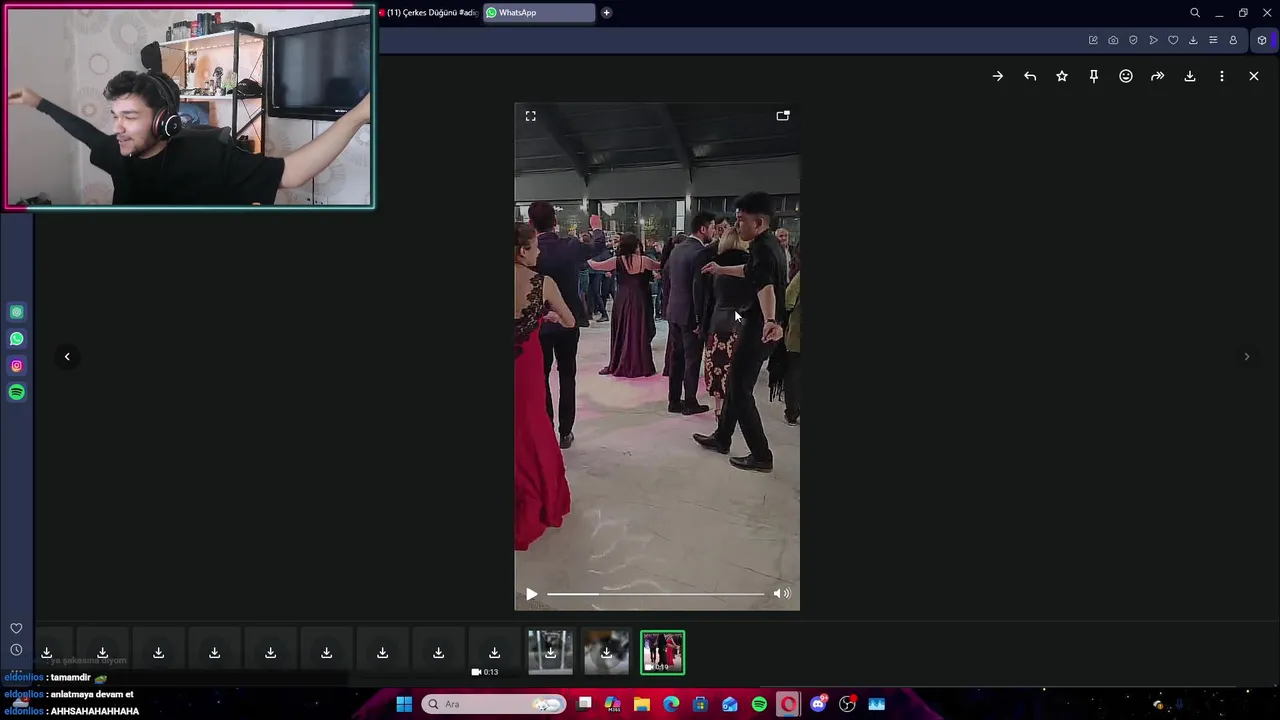Viewport: 1280px width, 720px height.
Task: Switch to the Çerkes Düğünü tab
Action: point(428,13)
